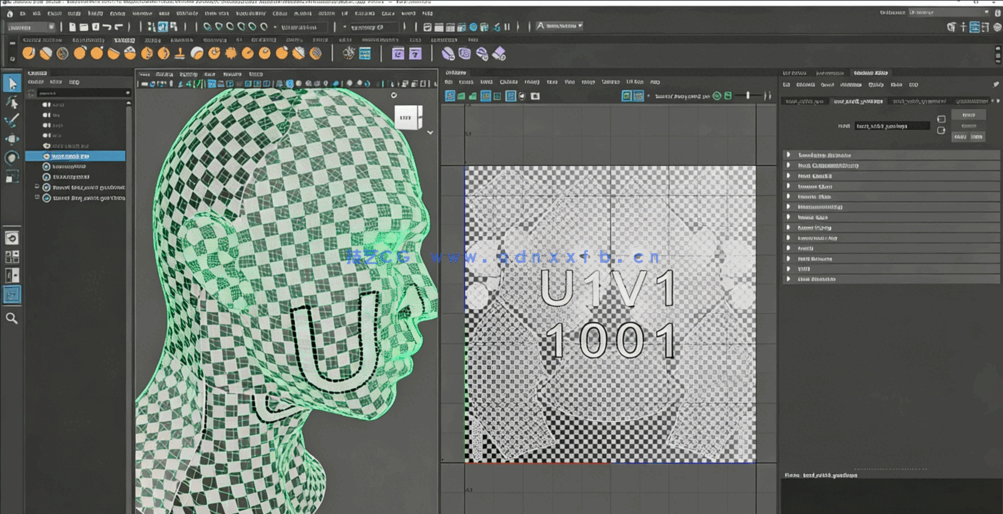Click the magnifier search icon below the left toolbox
This screenshot has width=1003, height=514.
click(12, 318)
